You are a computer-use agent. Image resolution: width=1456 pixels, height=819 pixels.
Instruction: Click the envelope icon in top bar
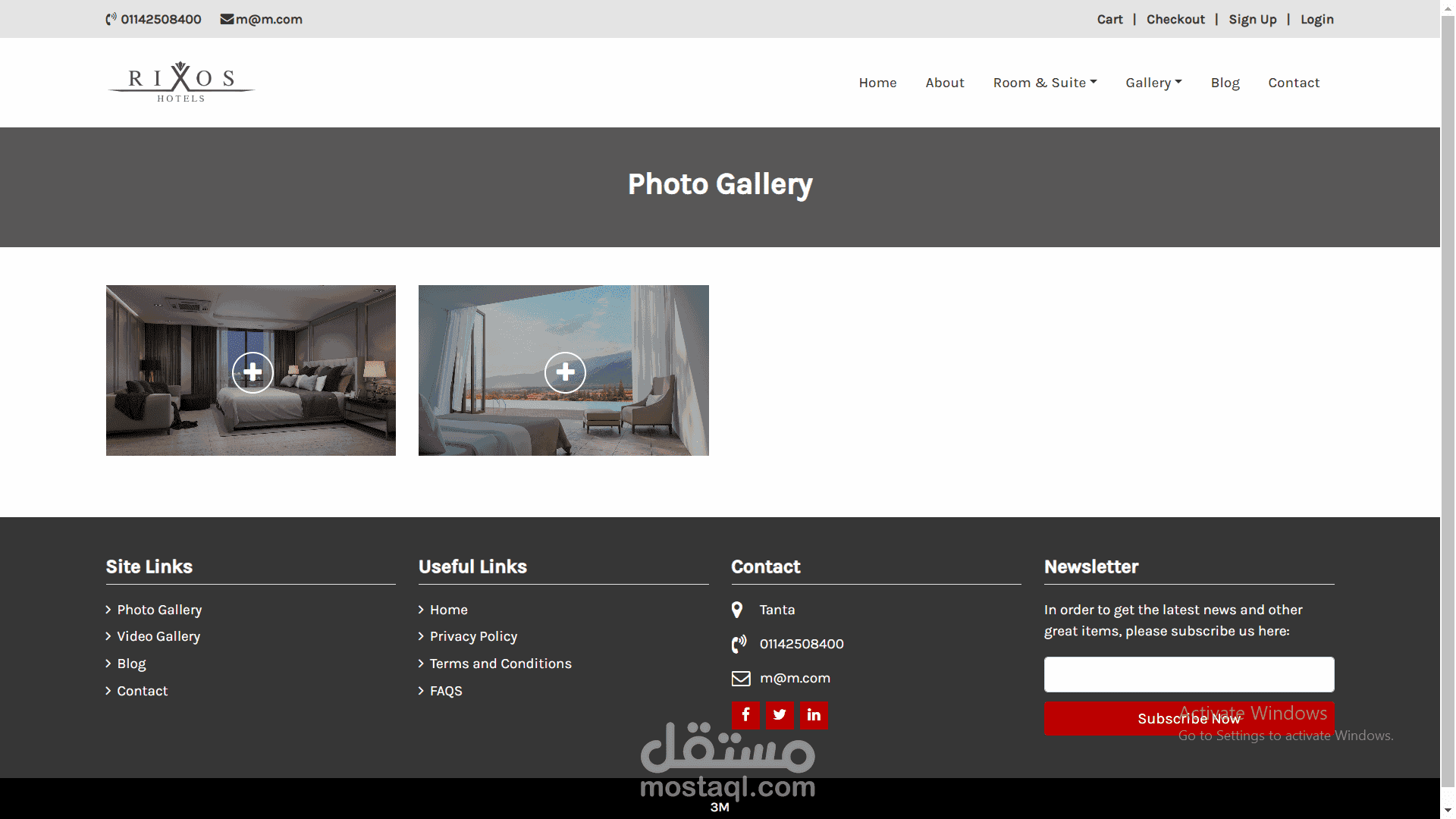227,19
